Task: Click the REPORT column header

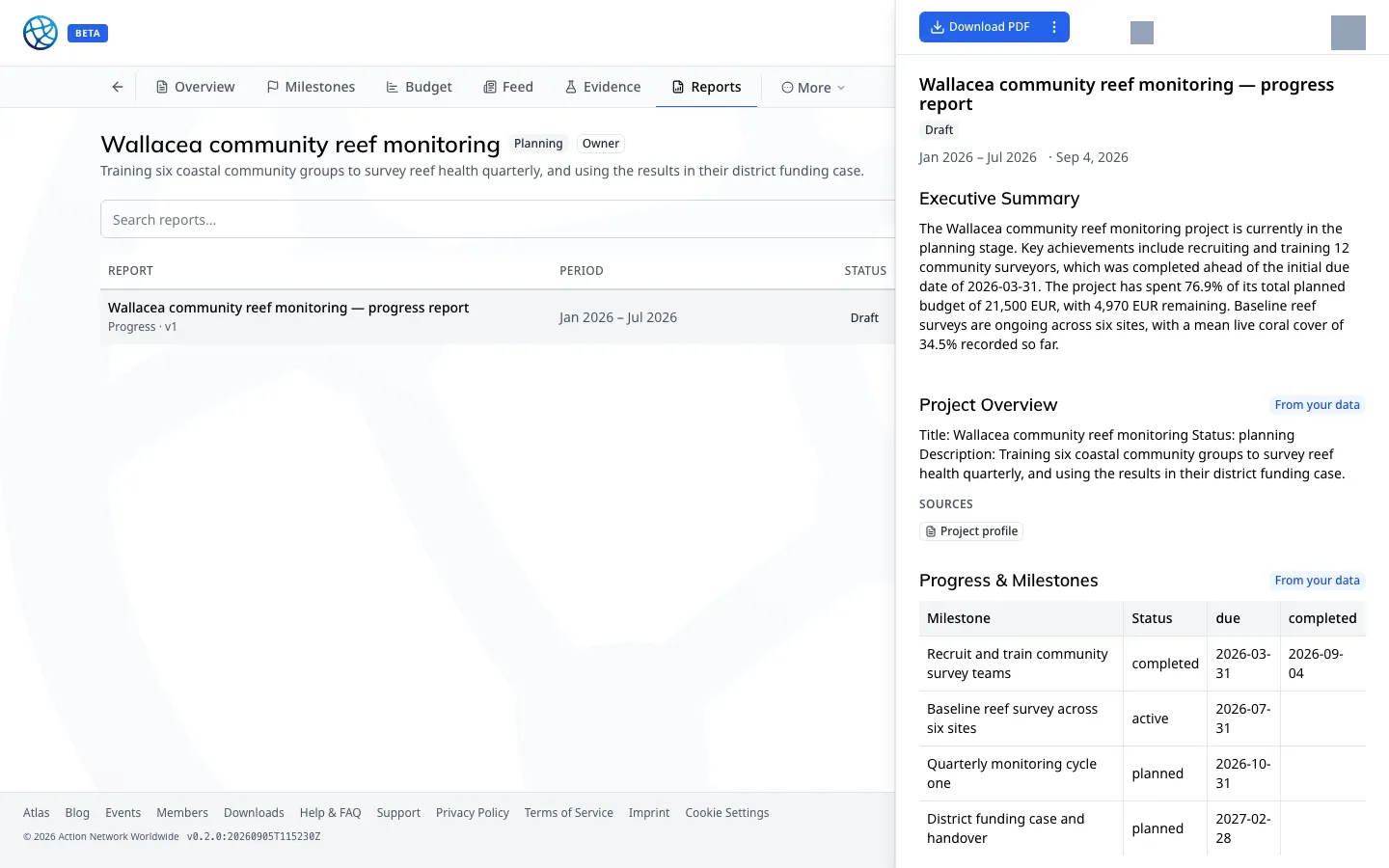Action: (130, 271)
